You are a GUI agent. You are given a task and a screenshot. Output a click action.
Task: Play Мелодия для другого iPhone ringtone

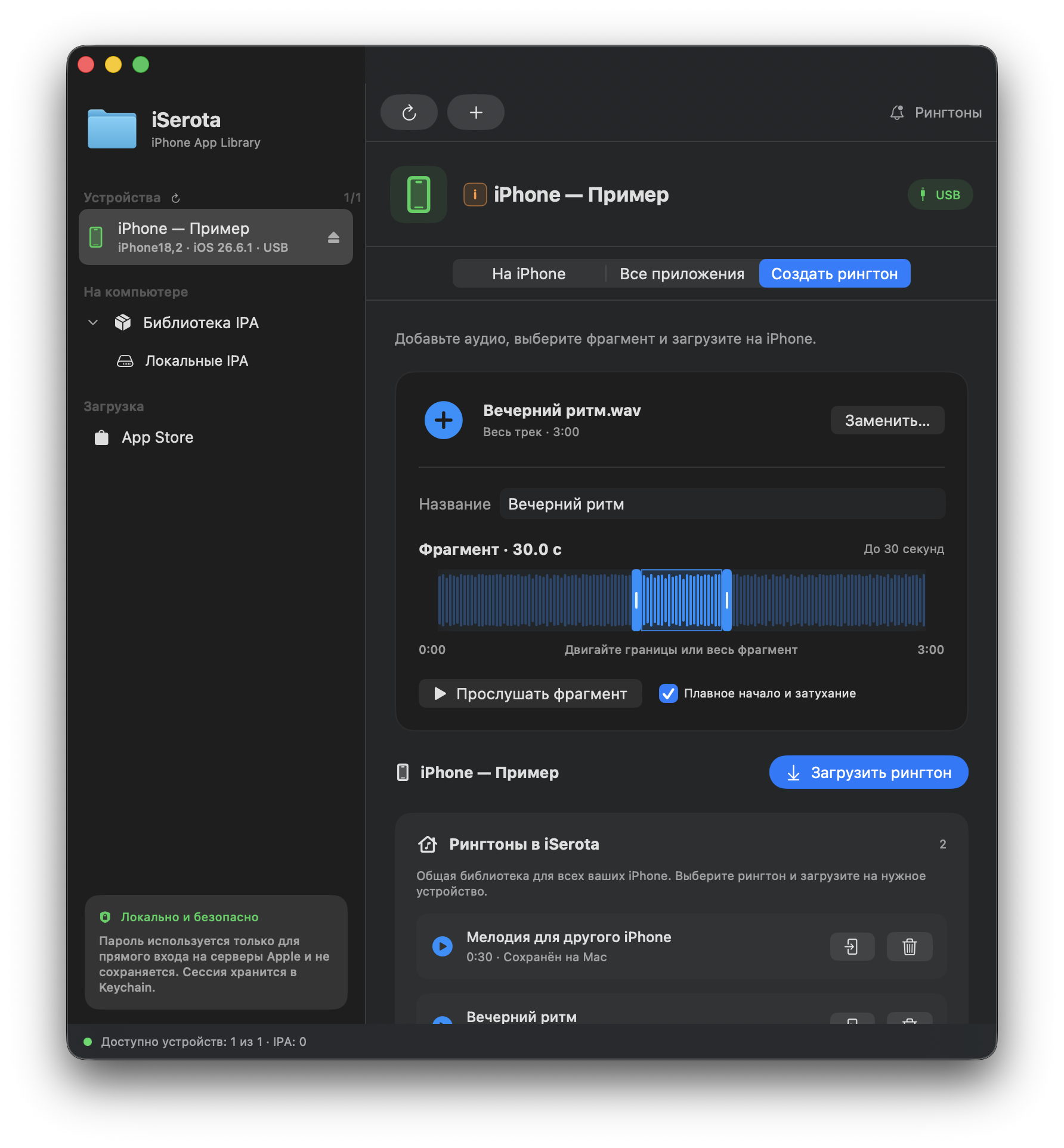pyautogui.click(x=443, y=946)
